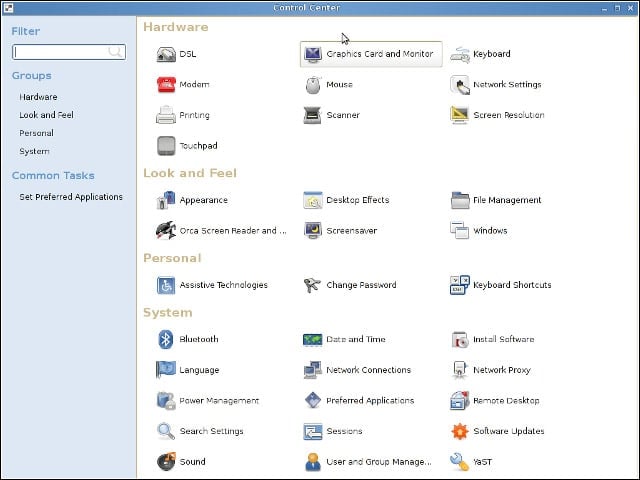Click the 'Keyboard Shortcuts' label text

click(x=512, y=285)
